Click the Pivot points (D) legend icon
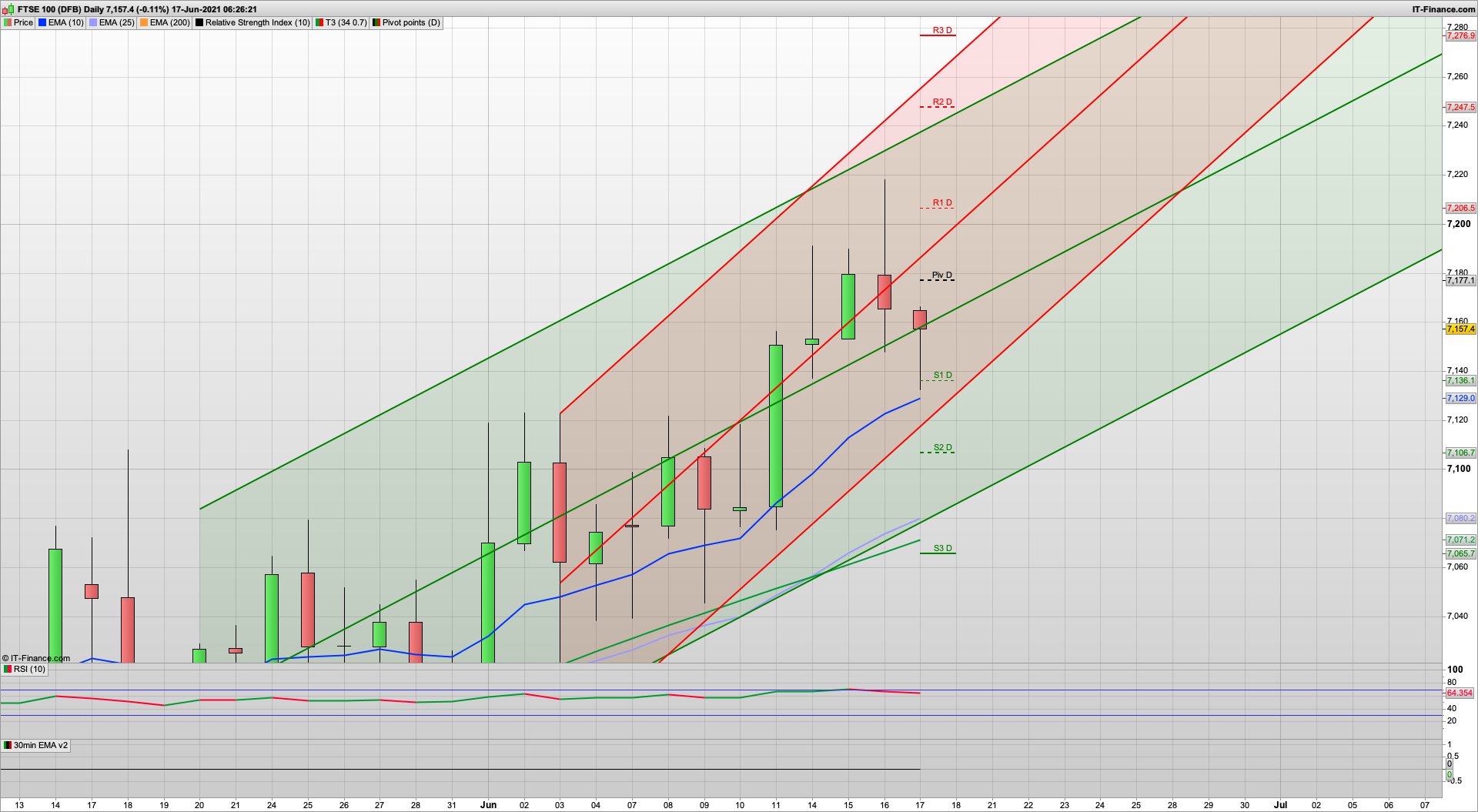 tap(377, 22)
